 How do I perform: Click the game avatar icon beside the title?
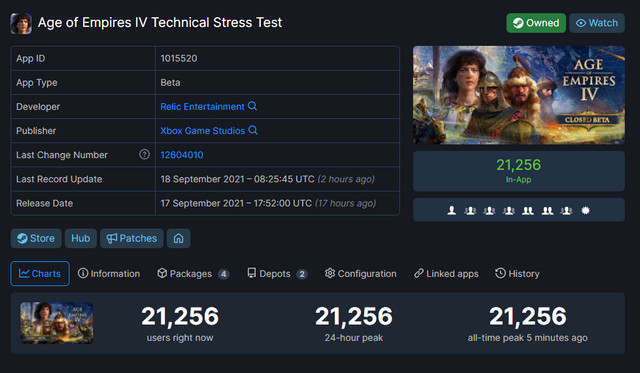point(21,23)
